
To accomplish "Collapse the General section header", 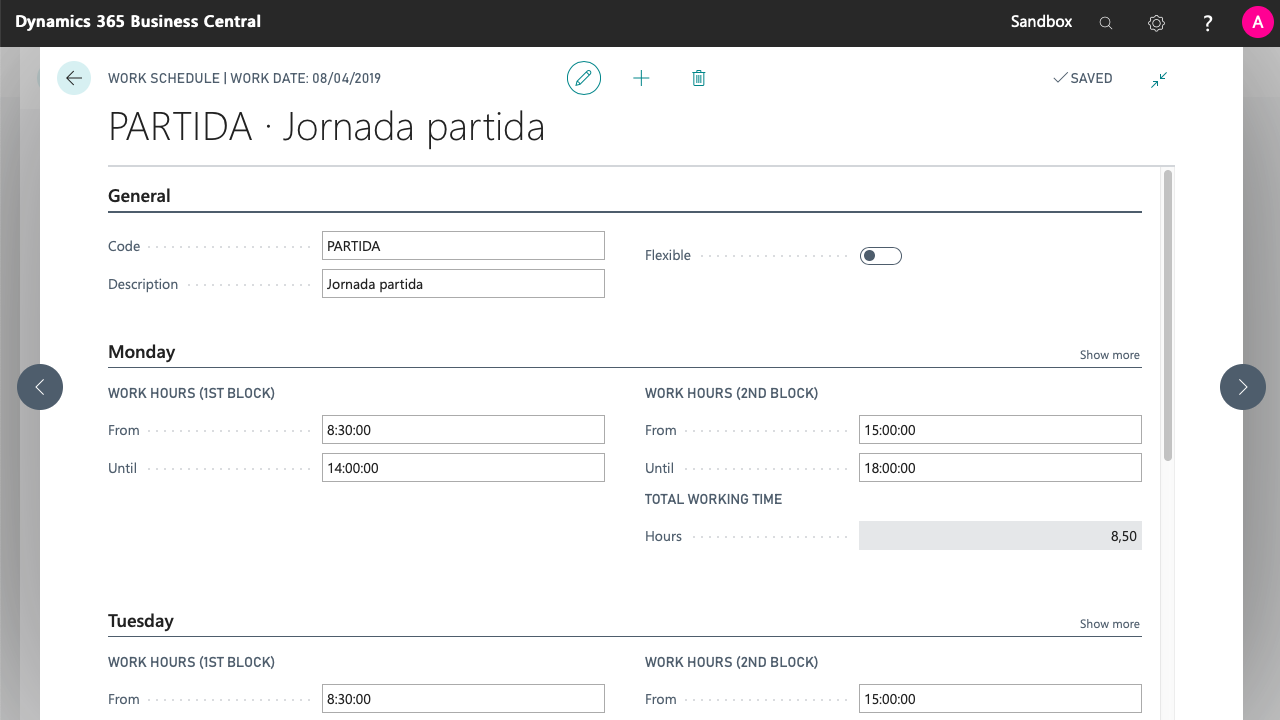I will point(139,196).
